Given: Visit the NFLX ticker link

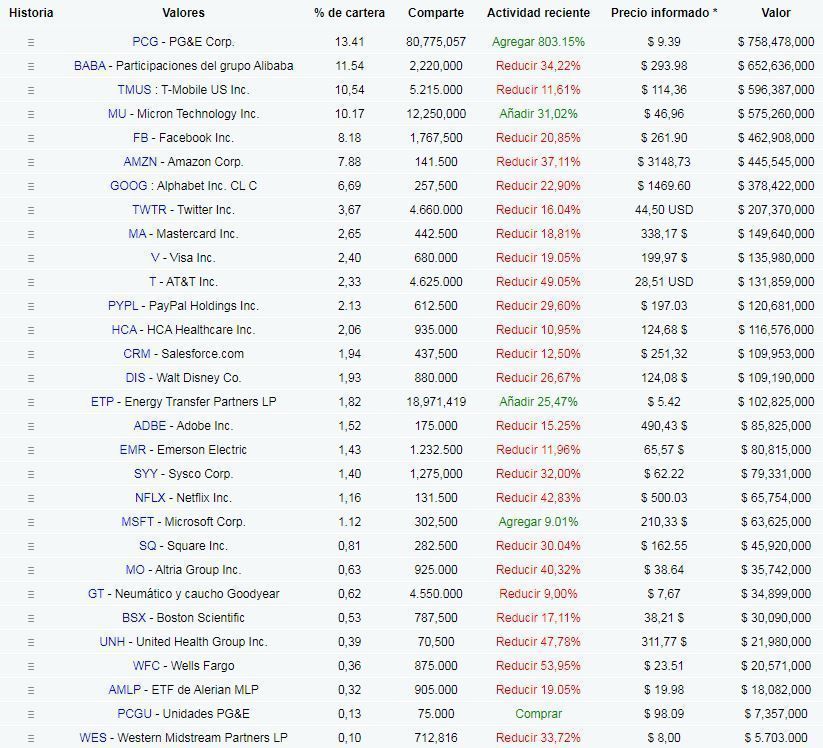Looking at the screenshot, I should (150, 498).
